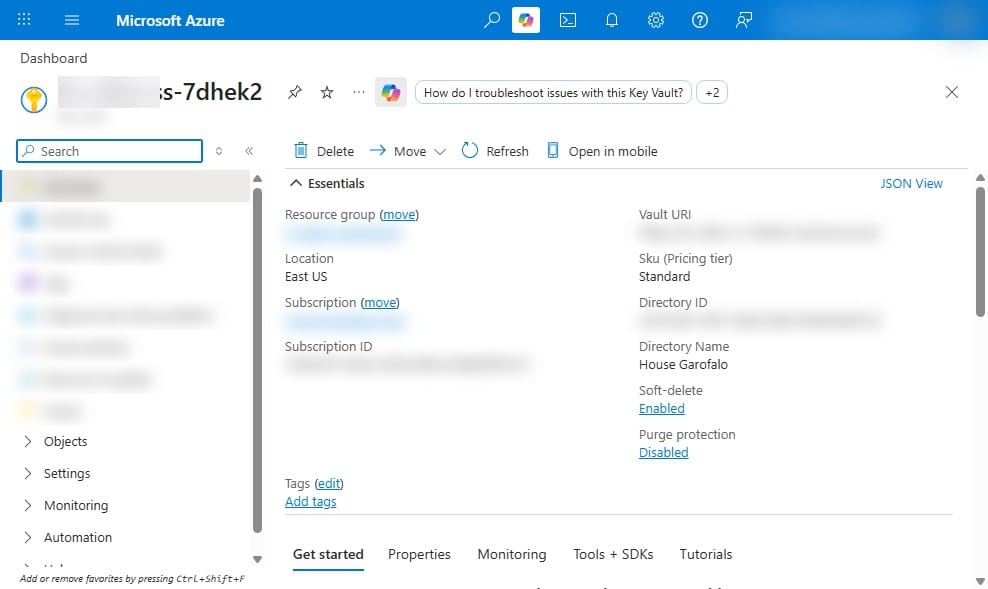Click Open in mobile
The width and height of the screenshot is (988, 589).
coord(602,151)
